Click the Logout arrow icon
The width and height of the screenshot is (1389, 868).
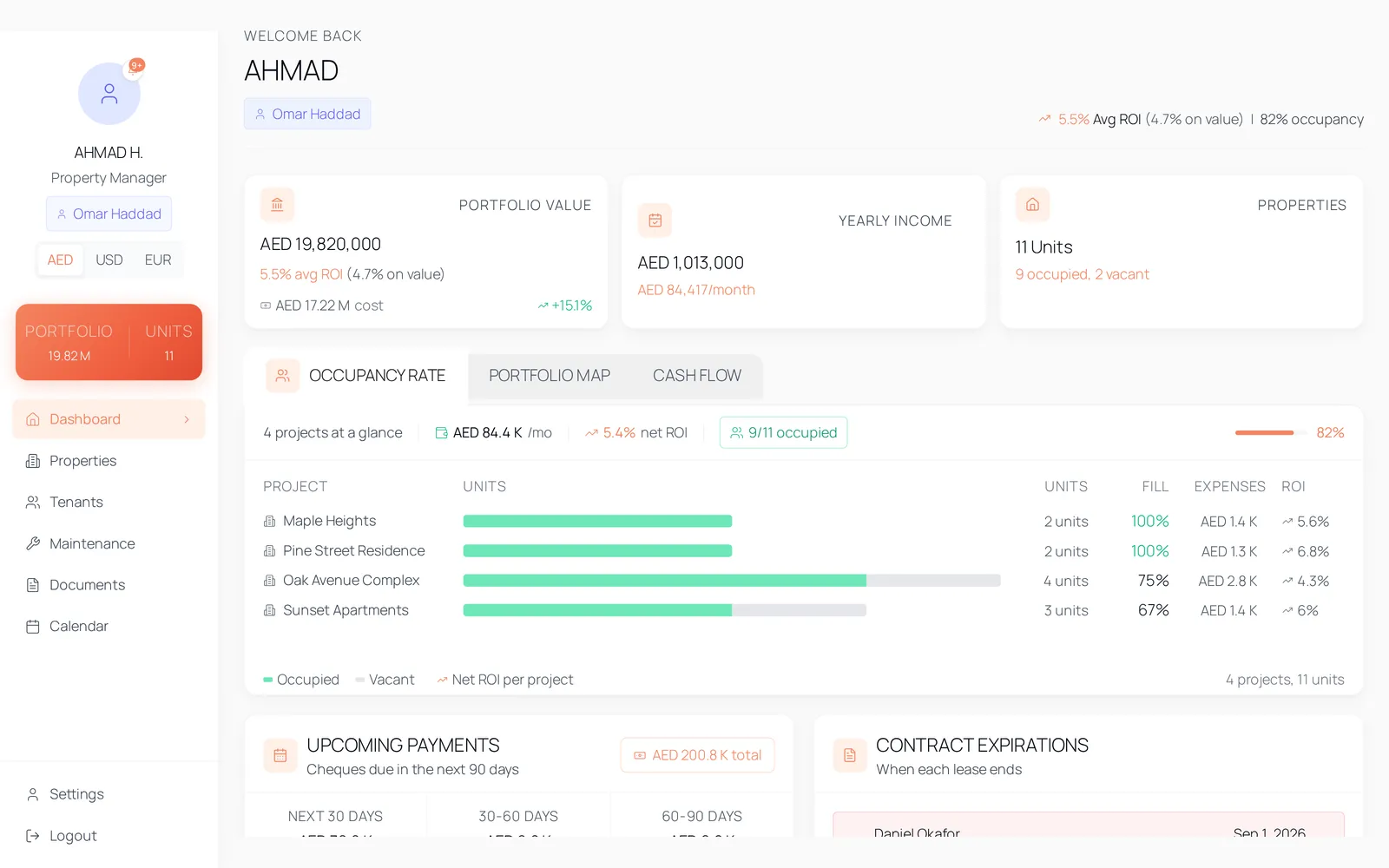[x=33, y=836]
